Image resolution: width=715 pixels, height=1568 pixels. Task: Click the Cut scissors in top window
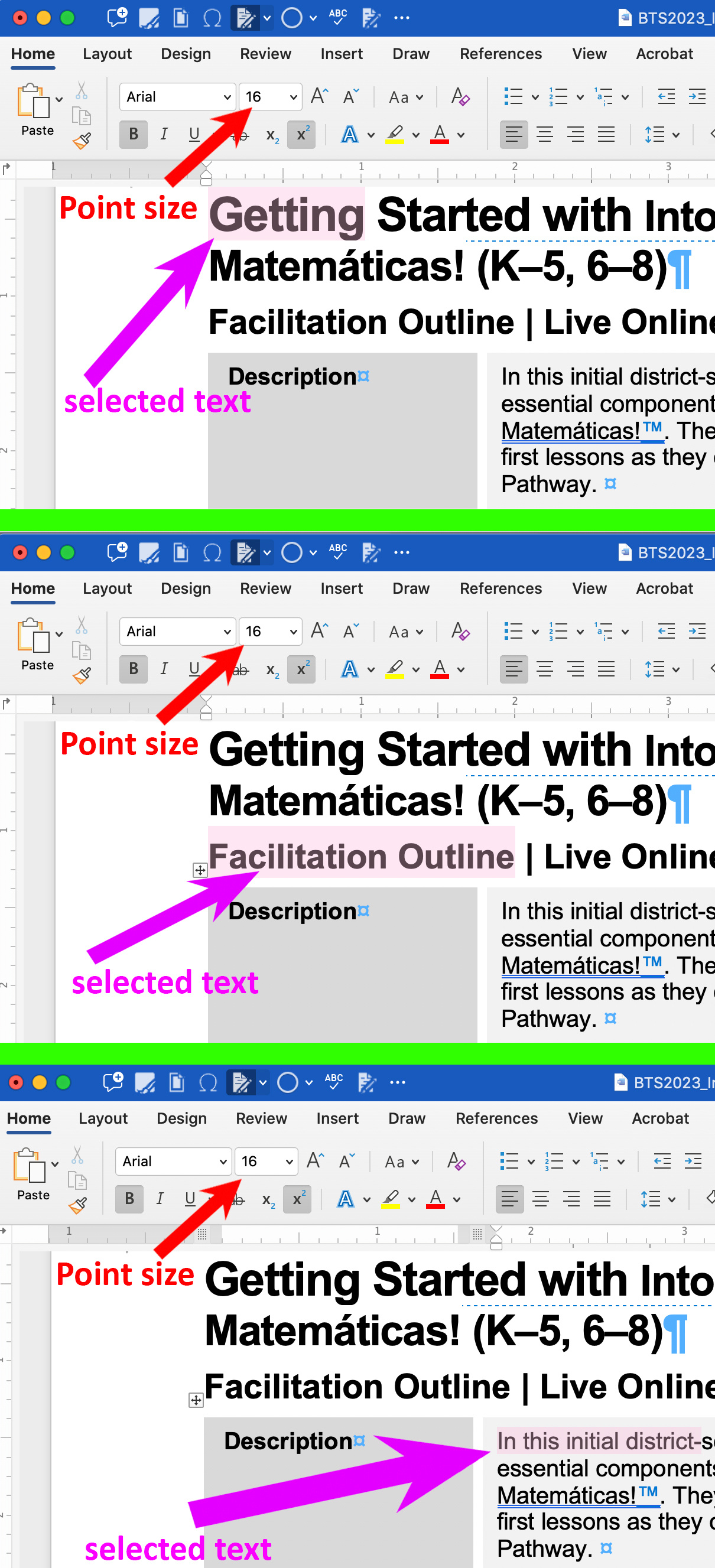pos(82,90)
